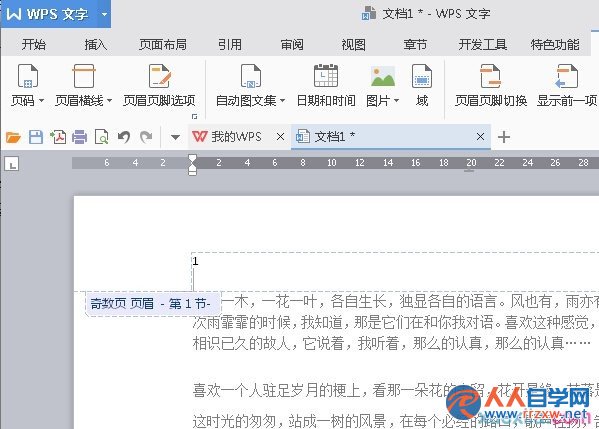Switch to the 页面布局 ribbon tab

(163, 45)
